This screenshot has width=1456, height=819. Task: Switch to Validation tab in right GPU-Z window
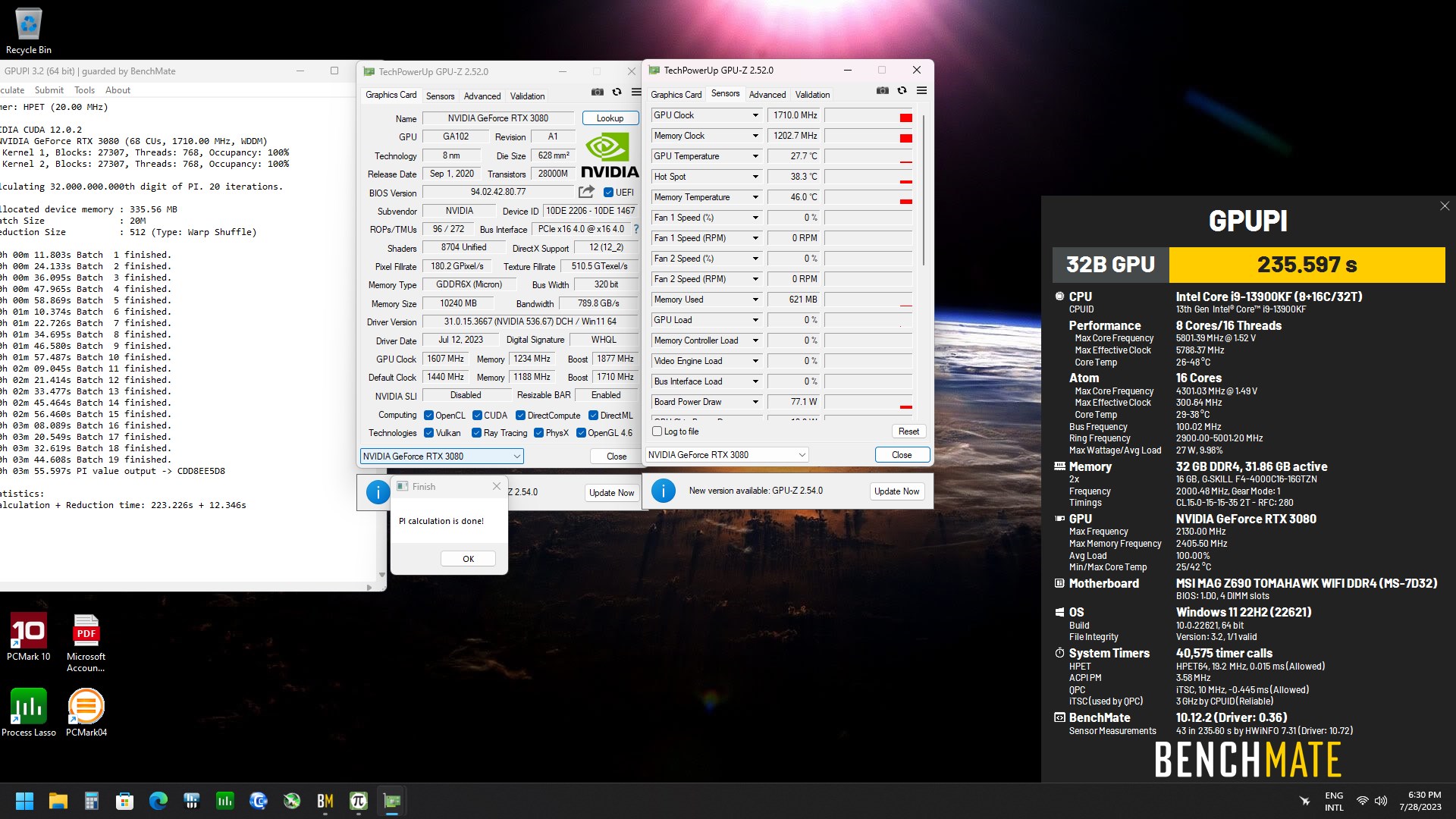pyautogui.click(x=812, y=95)
